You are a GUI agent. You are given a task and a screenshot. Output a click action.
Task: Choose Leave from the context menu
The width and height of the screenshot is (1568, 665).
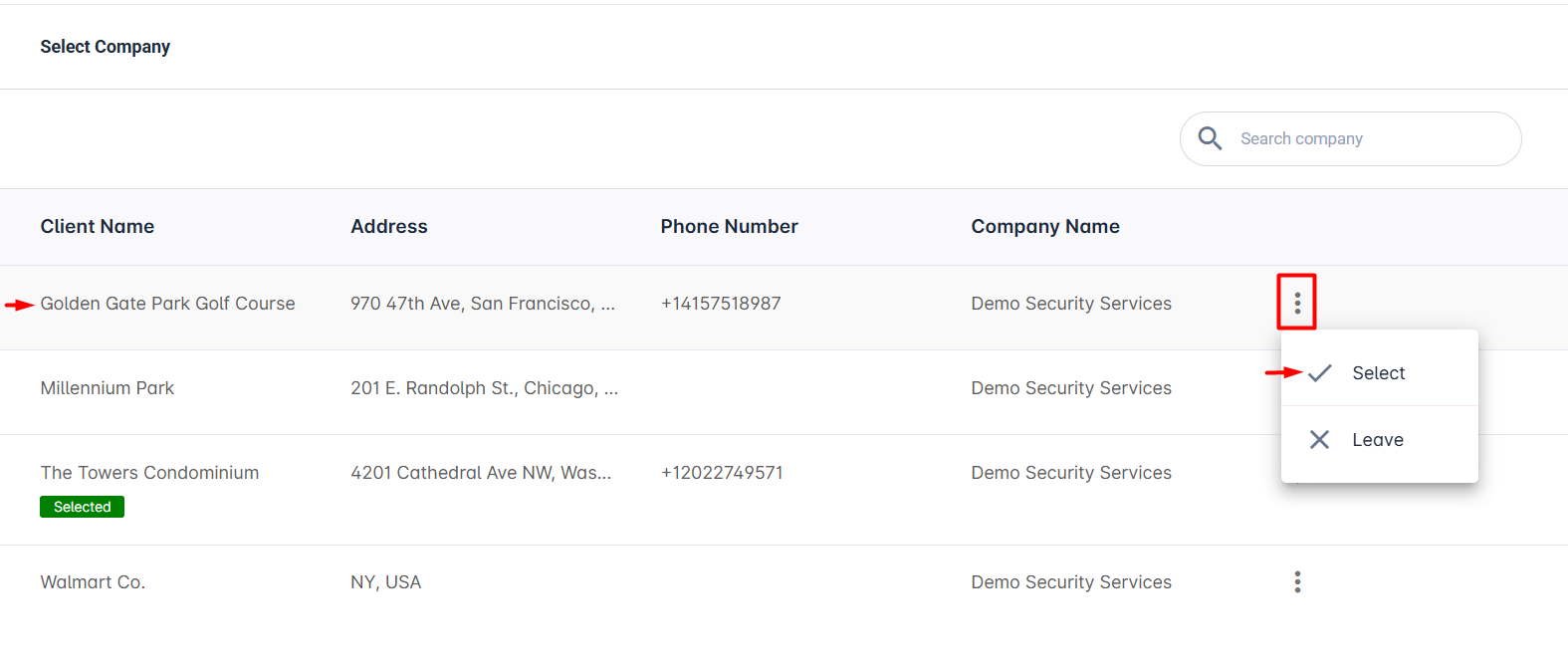1379,440
